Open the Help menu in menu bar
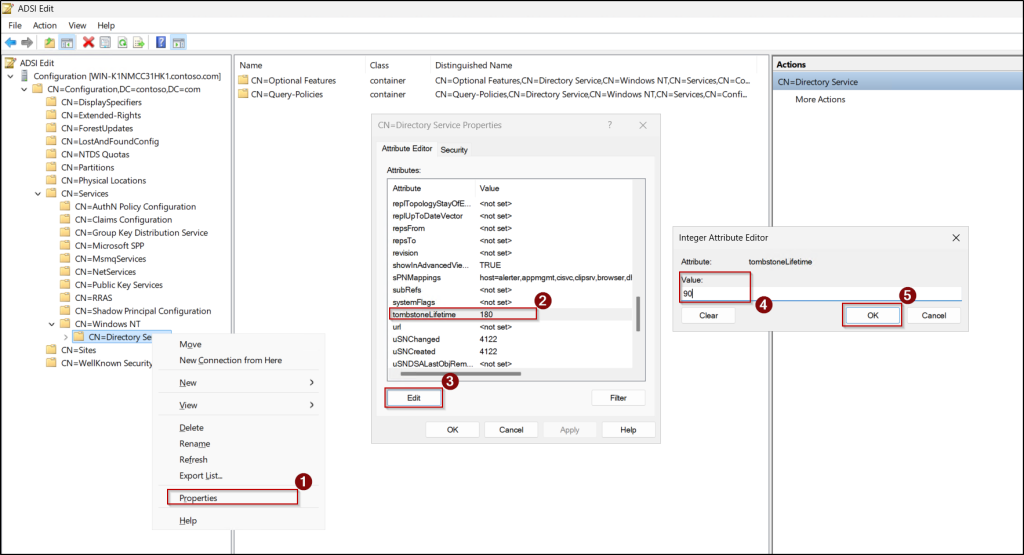 (106, 25)
